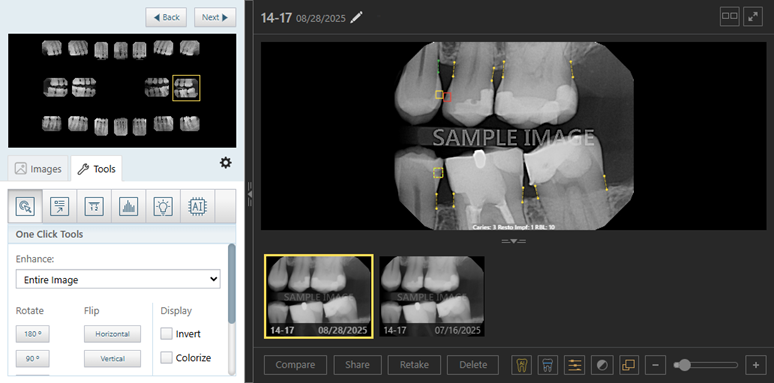This screenshot has height=383, width=774.
Task: Select the leftmost middle-row bitewing in the mount
Action: click(55, 87)
